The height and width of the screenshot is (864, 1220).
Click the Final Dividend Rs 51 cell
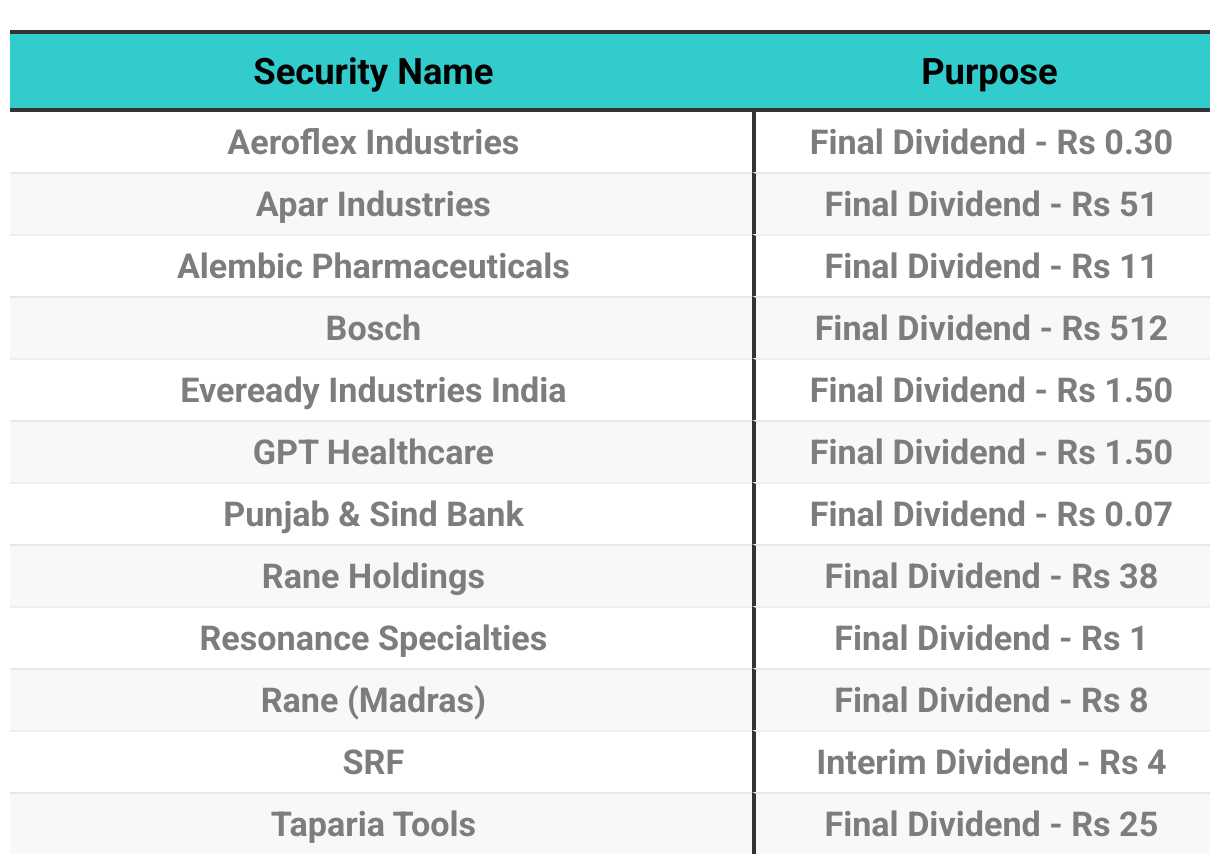coord(991,204)
